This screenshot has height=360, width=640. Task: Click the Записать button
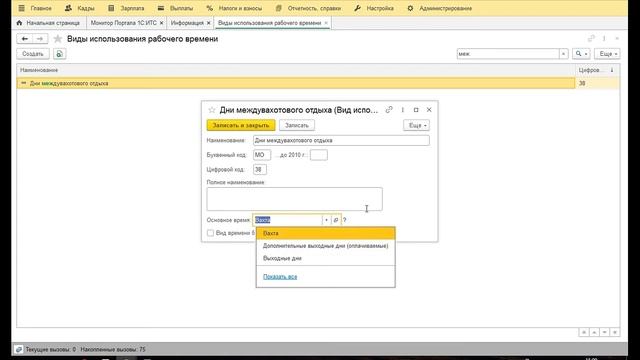pyautogui.click(x=297, y=125)
